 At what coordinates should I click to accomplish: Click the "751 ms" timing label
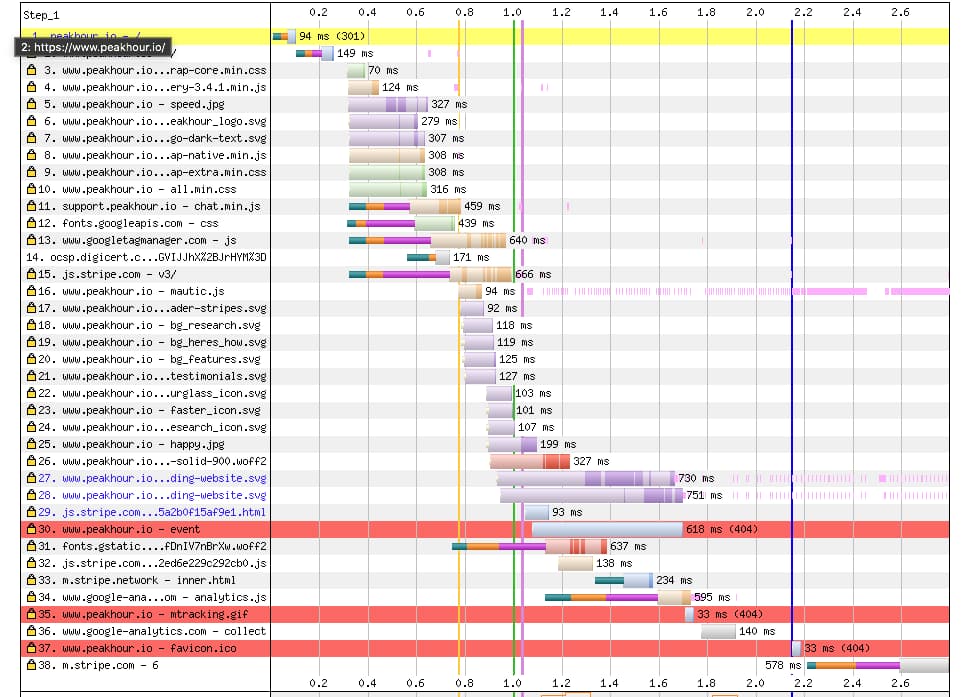[x=704, y=495]
